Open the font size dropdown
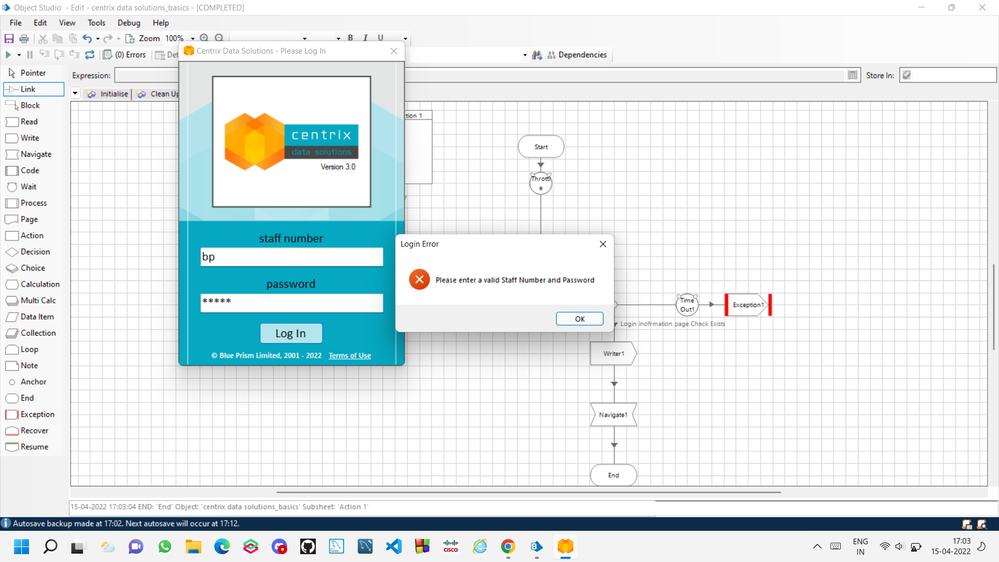 [338, 38]
